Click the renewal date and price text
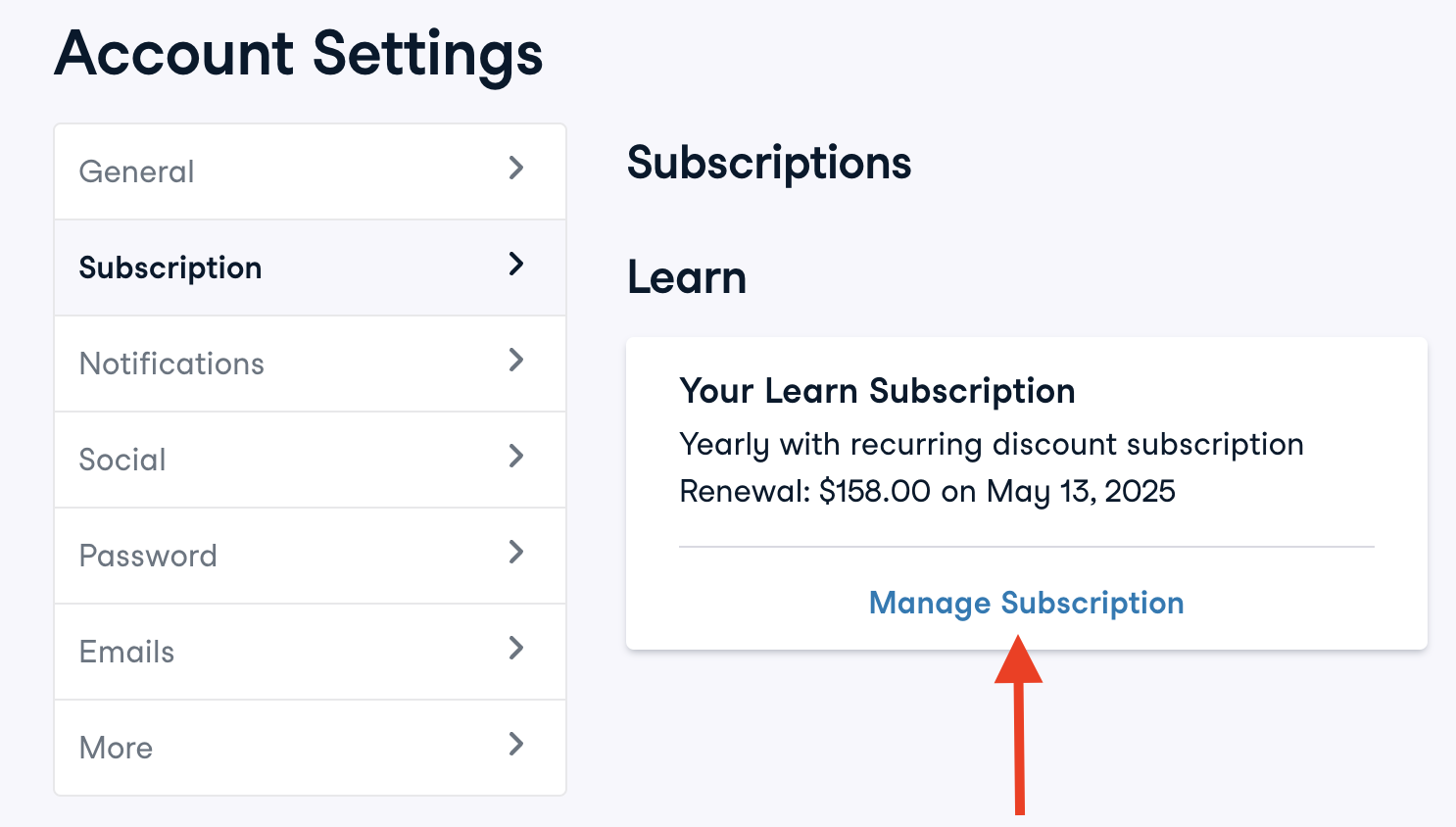Screen dimensions: 1456x827 coord(927,491)
